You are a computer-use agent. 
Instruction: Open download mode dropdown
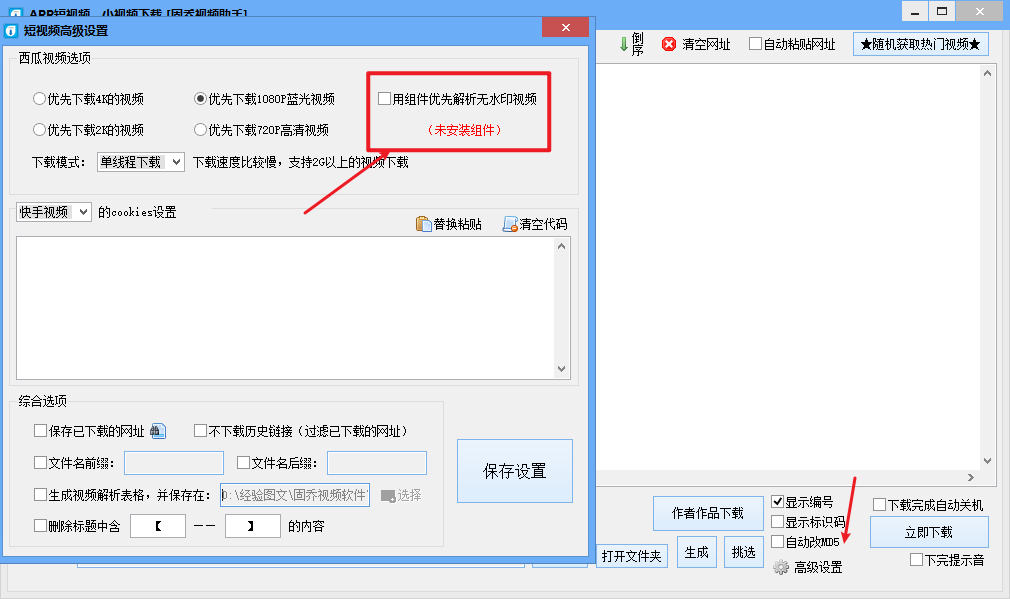[x=141, y=162]
